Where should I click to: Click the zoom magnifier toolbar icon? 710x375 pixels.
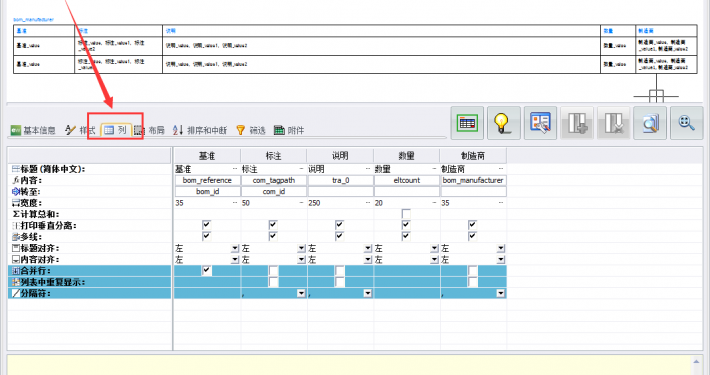pos(686,123)
